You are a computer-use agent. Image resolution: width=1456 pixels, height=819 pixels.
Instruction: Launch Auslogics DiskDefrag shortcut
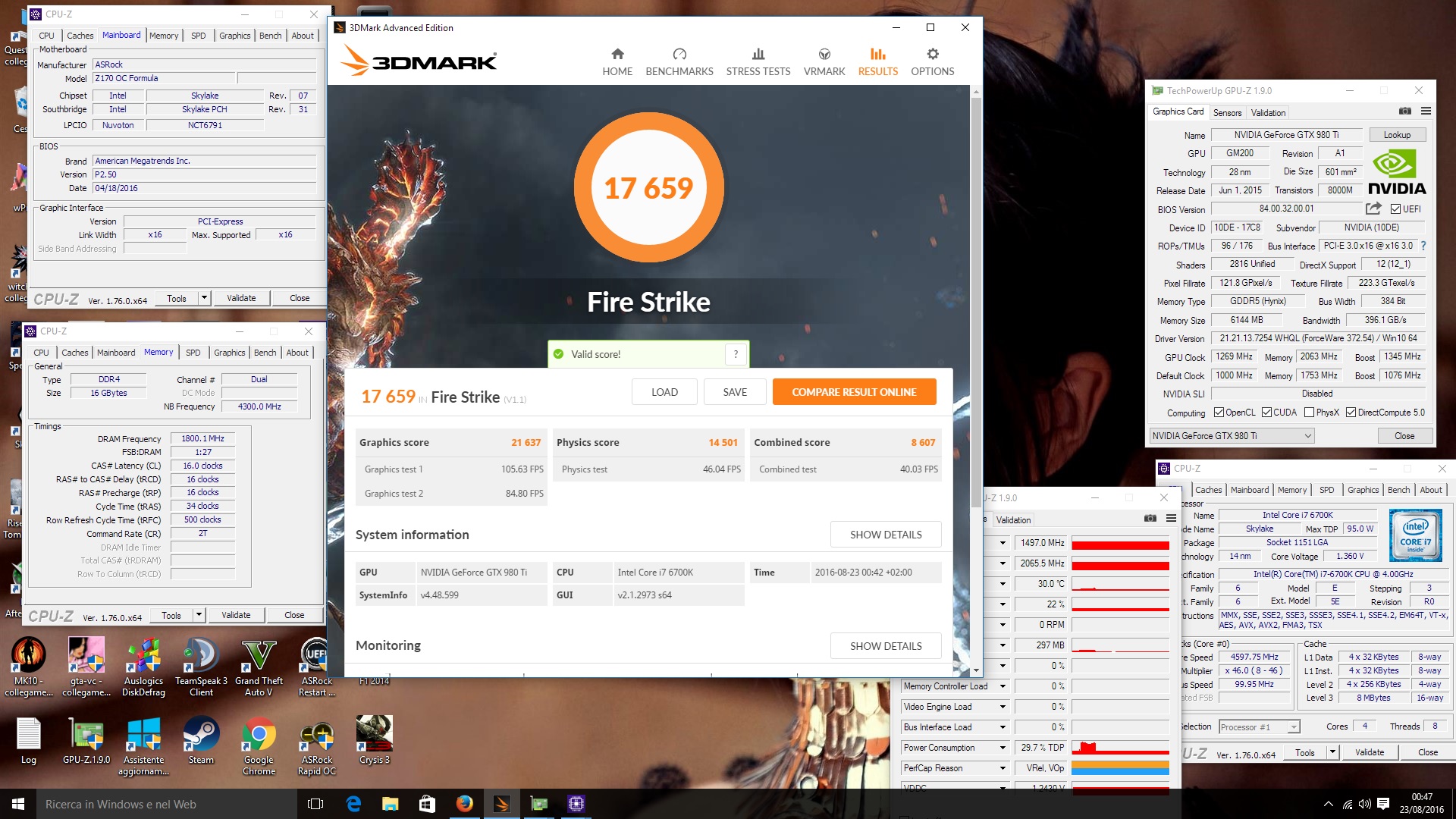(143, 667)
